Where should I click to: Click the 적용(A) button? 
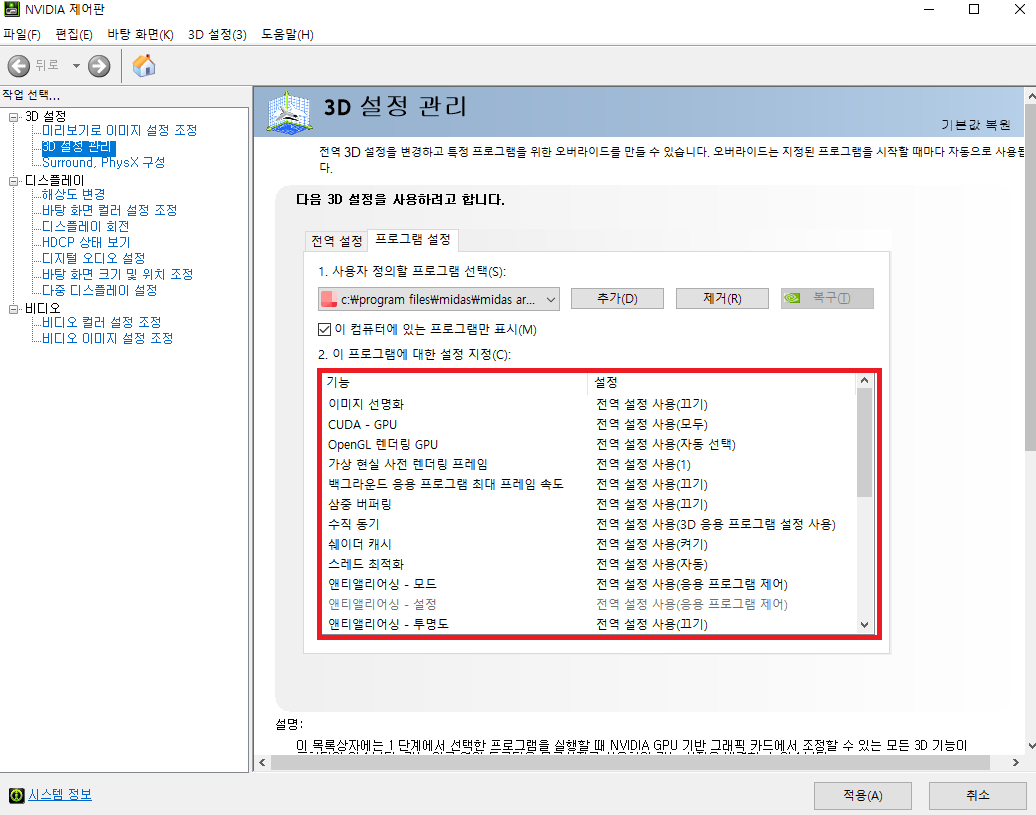pos(863,796)
